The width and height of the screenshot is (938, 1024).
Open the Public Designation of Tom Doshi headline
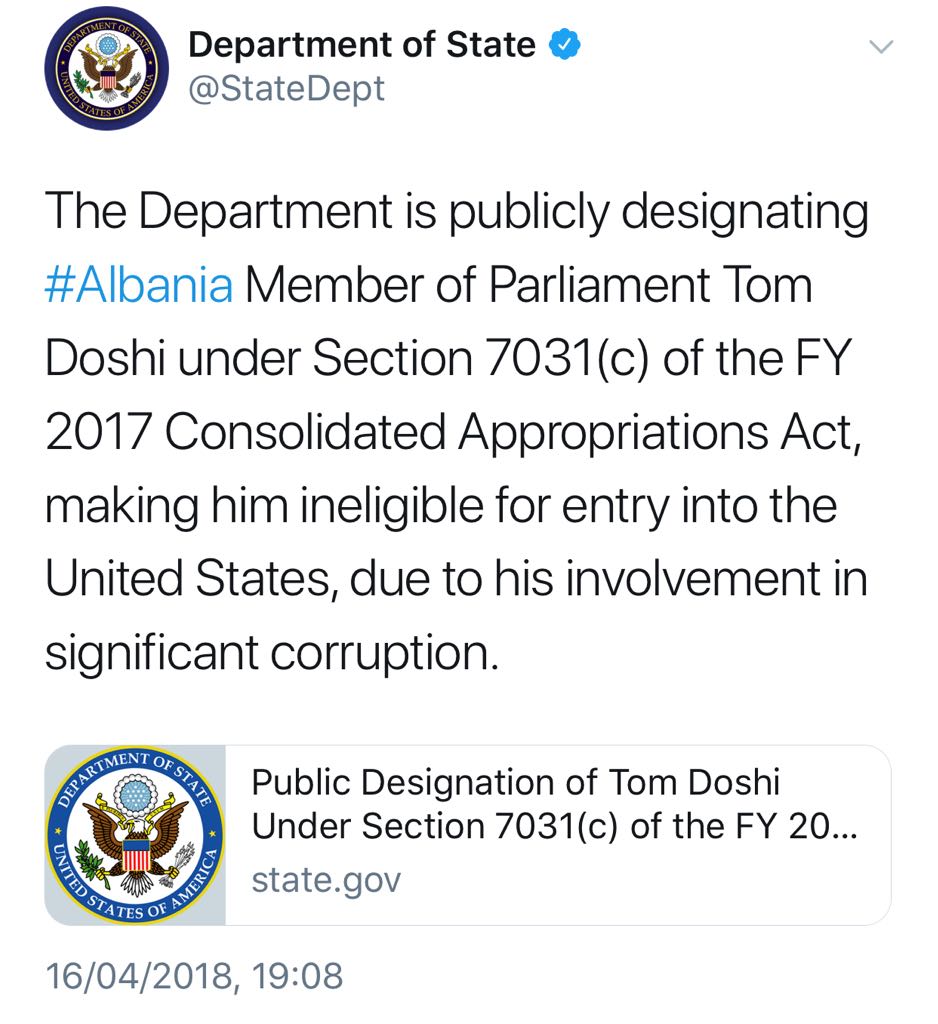tap(515, 782)
